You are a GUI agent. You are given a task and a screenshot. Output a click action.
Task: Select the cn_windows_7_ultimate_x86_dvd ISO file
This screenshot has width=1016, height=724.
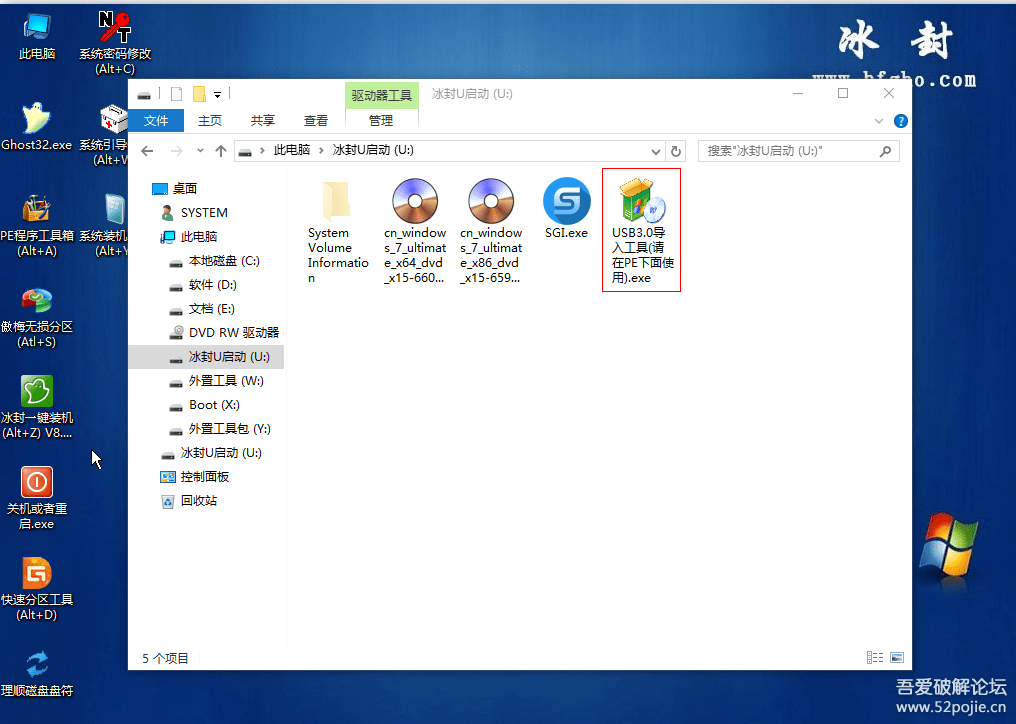coord(491,231)
